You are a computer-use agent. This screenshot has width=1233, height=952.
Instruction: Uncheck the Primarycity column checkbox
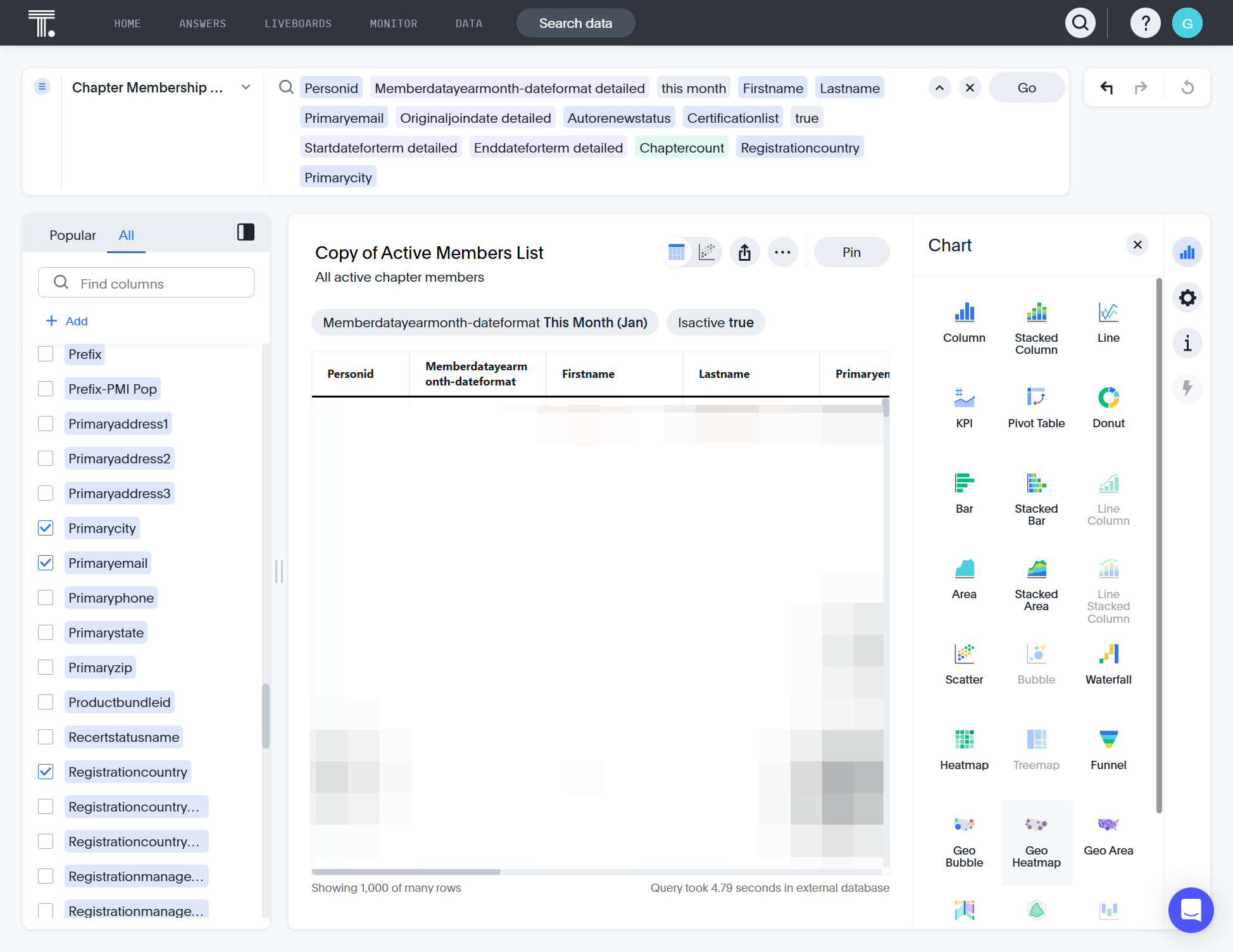[46, 528]
